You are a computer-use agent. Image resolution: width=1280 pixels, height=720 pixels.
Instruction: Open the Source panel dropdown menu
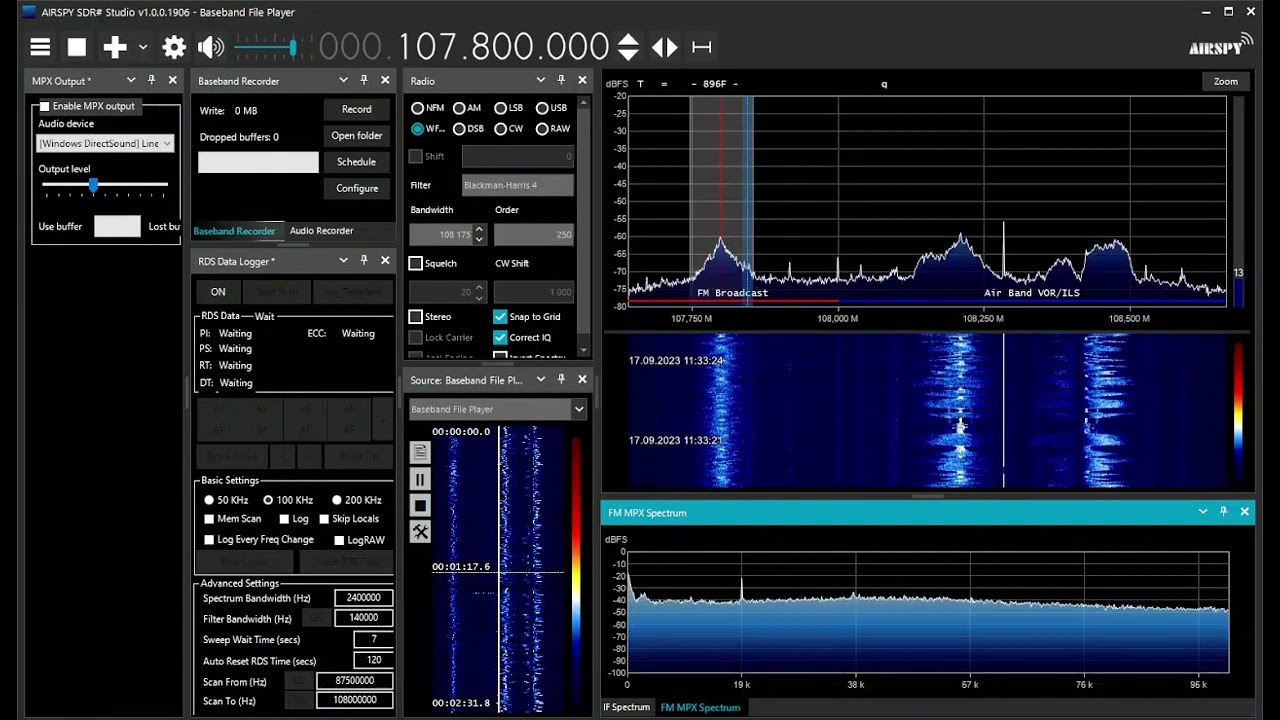click(540, 380)
